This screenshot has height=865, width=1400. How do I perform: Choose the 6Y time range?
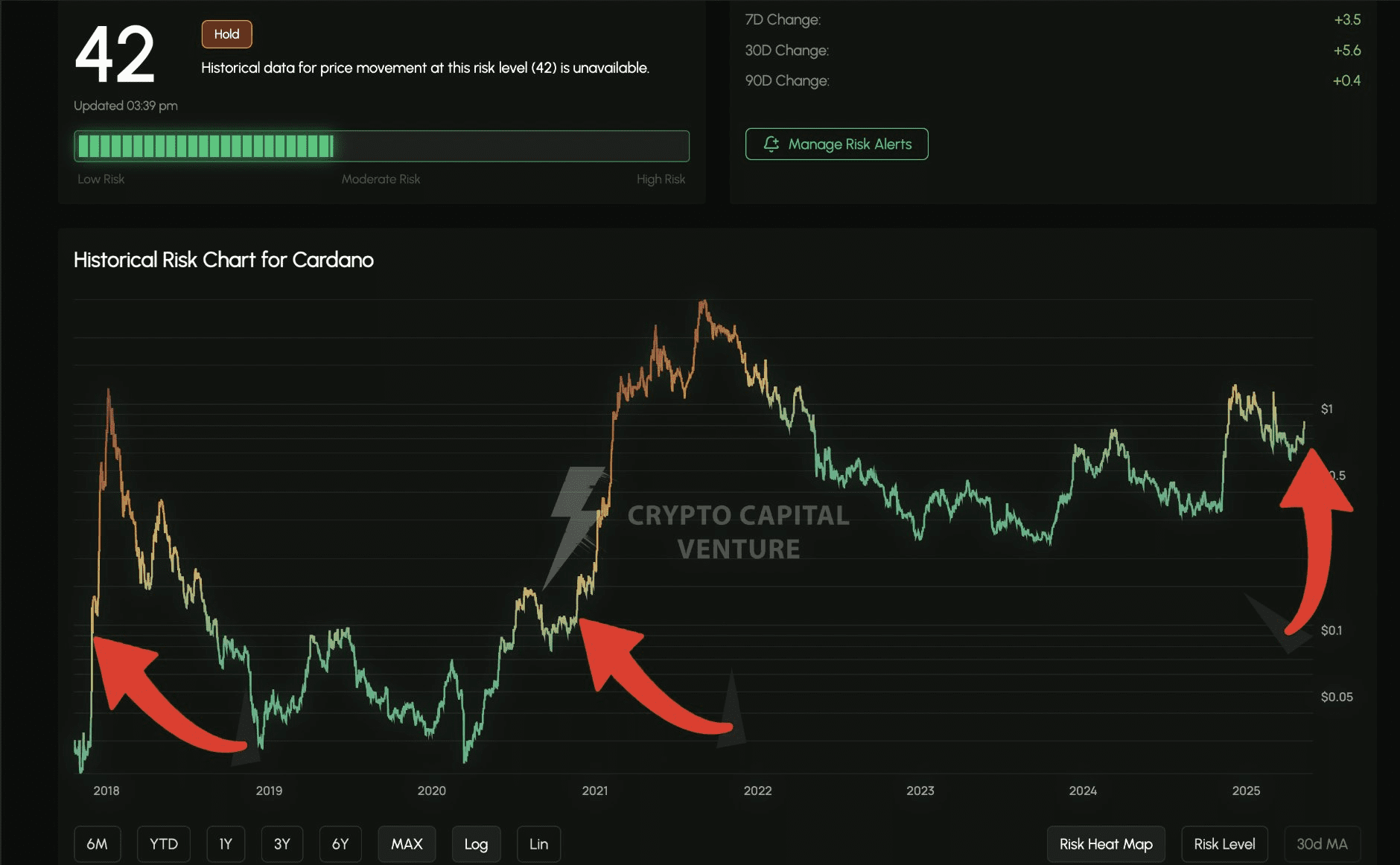click(x=340, y=843)
